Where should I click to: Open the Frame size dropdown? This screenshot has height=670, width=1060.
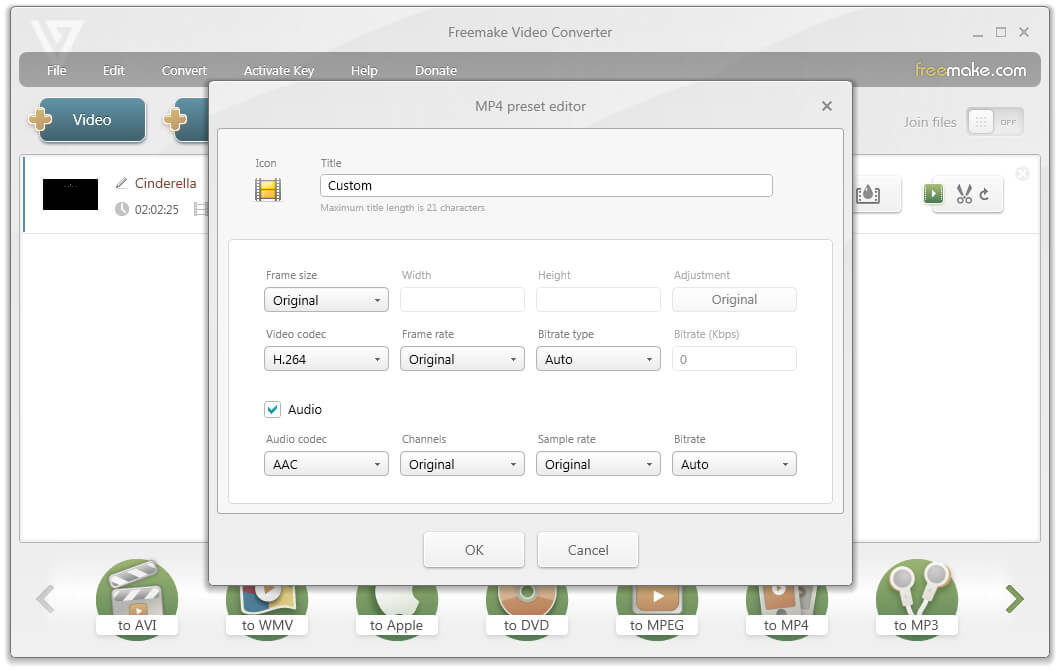[x=326, y=300]
